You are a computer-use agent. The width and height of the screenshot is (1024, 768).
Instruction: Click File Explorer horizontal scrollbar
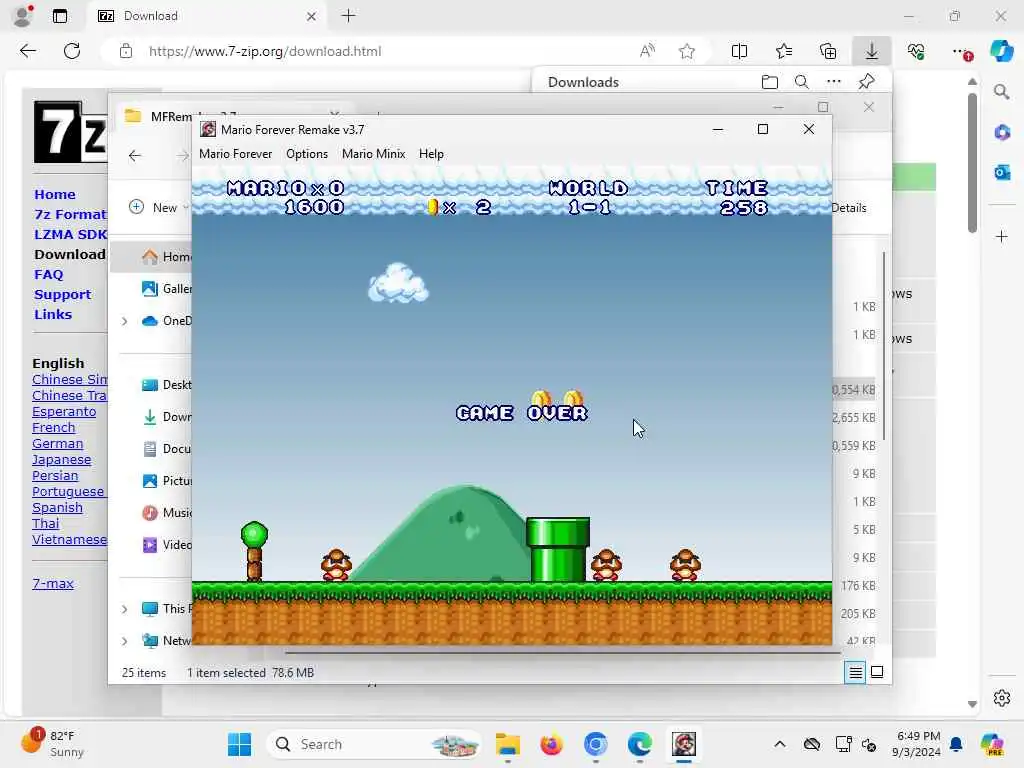point(562,651)
